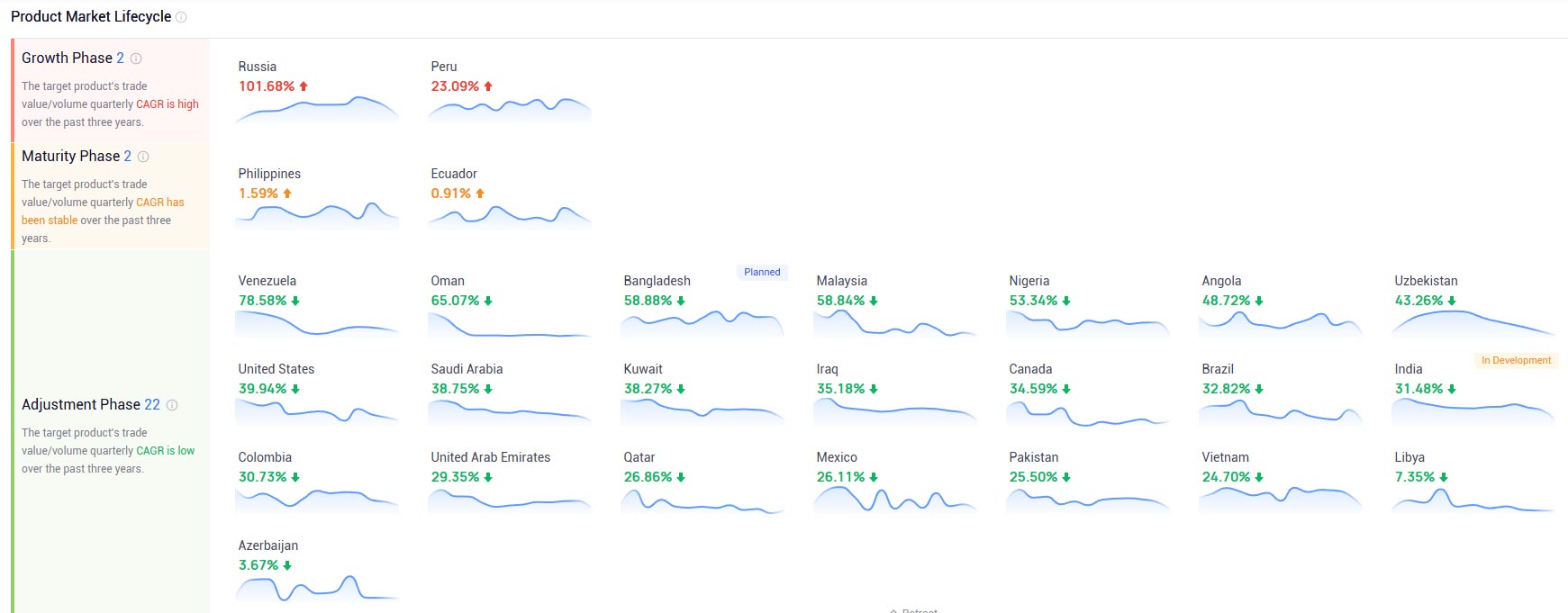Click Iraq's green down arrow icon
1568x613 pixels.
(x=874, y=389)
